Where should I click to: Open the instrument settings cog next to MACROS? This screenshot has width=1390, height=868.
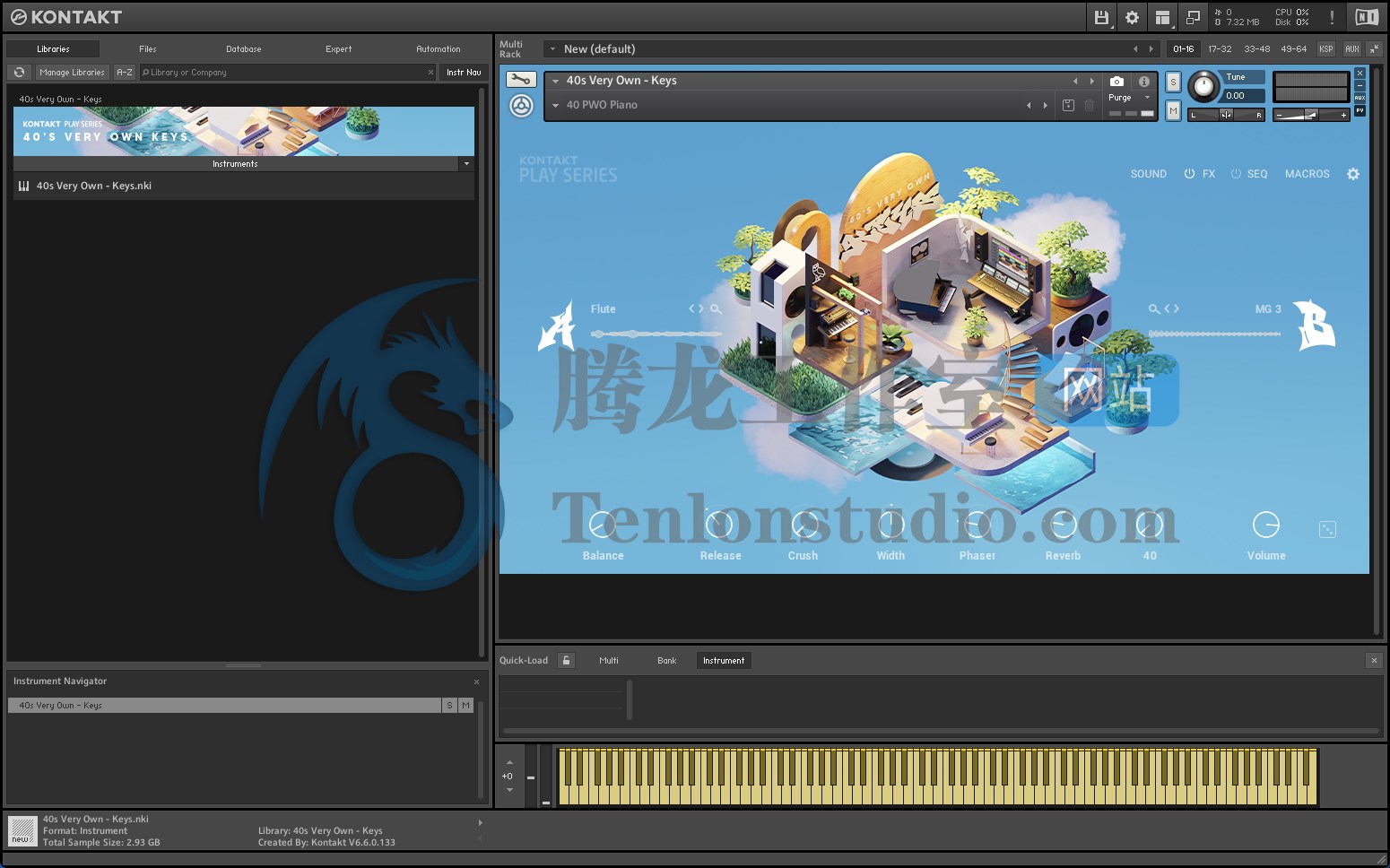click(1353, 174)
